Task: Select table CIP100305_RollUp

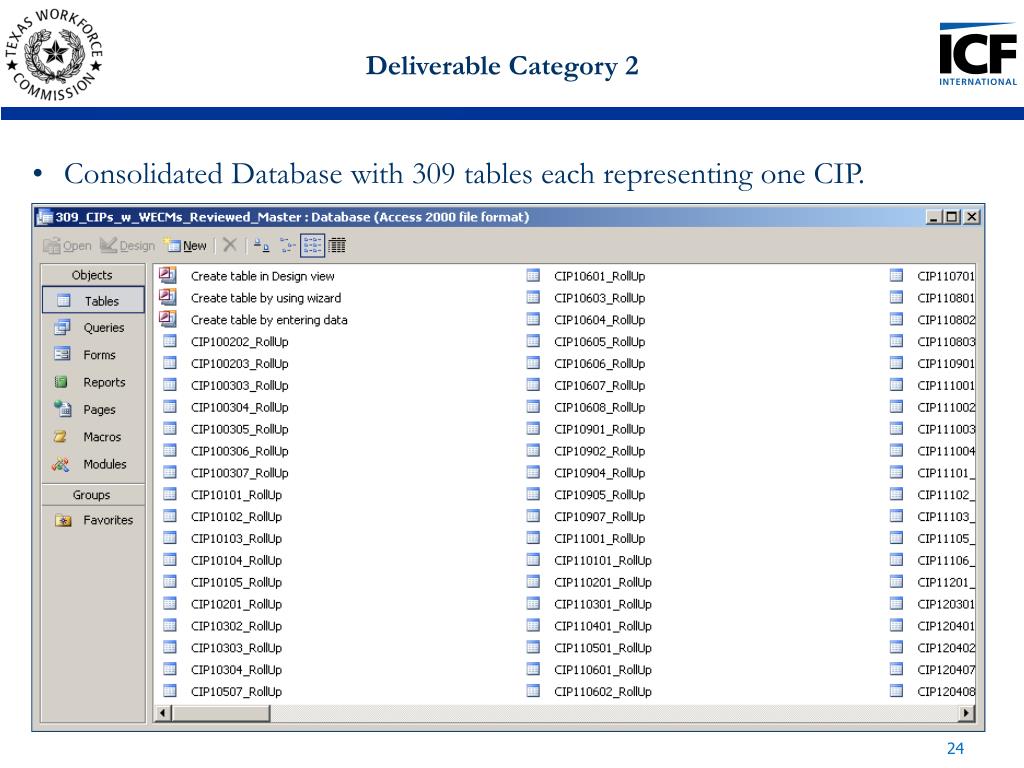Action: click(x=240, y=429)
